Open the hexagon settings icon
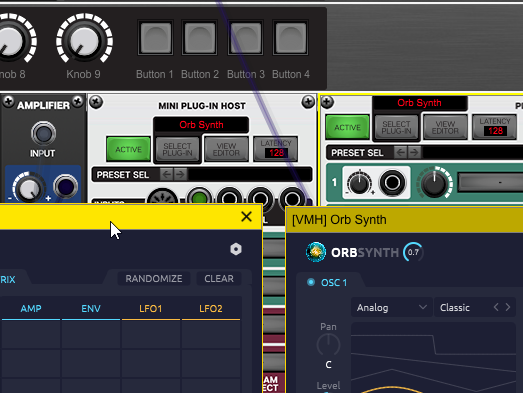This screenshot has width=523, height=393. 236,249
